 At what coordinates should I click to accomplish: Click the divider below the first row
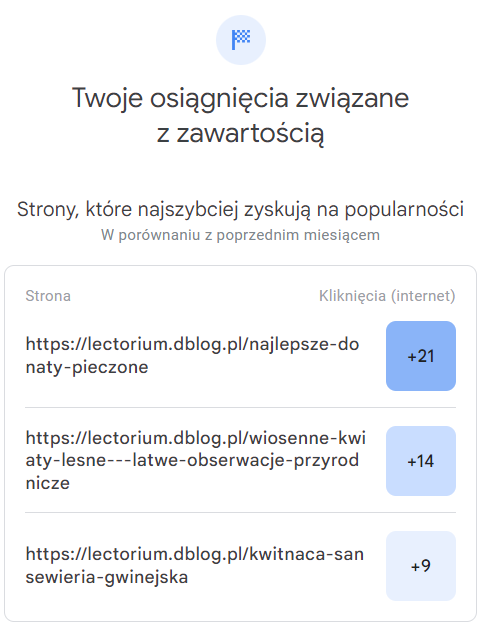coord(240,407)
